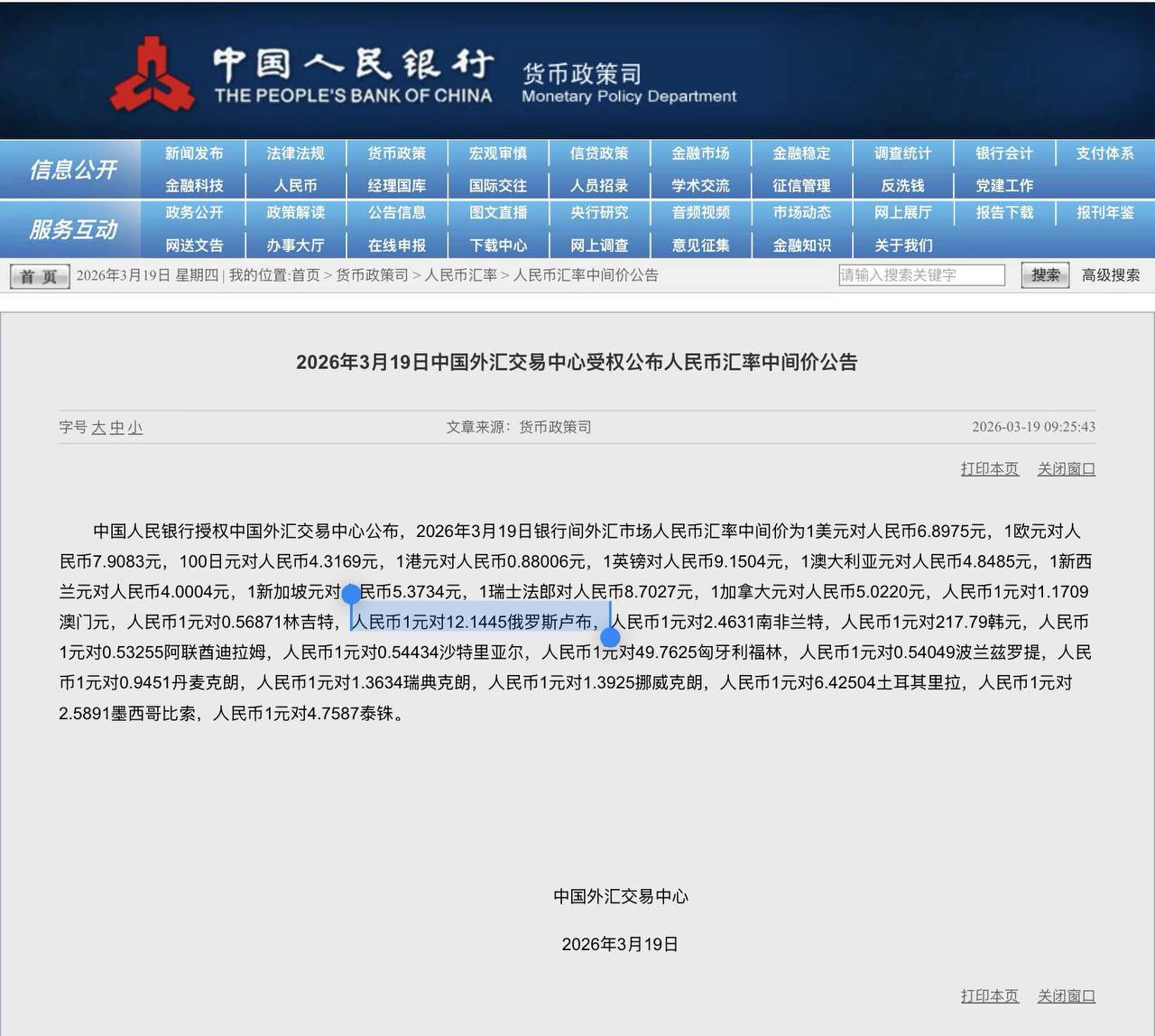Click the People's Bank of China logo
Screen dimensions: 1155x1036
152,76
